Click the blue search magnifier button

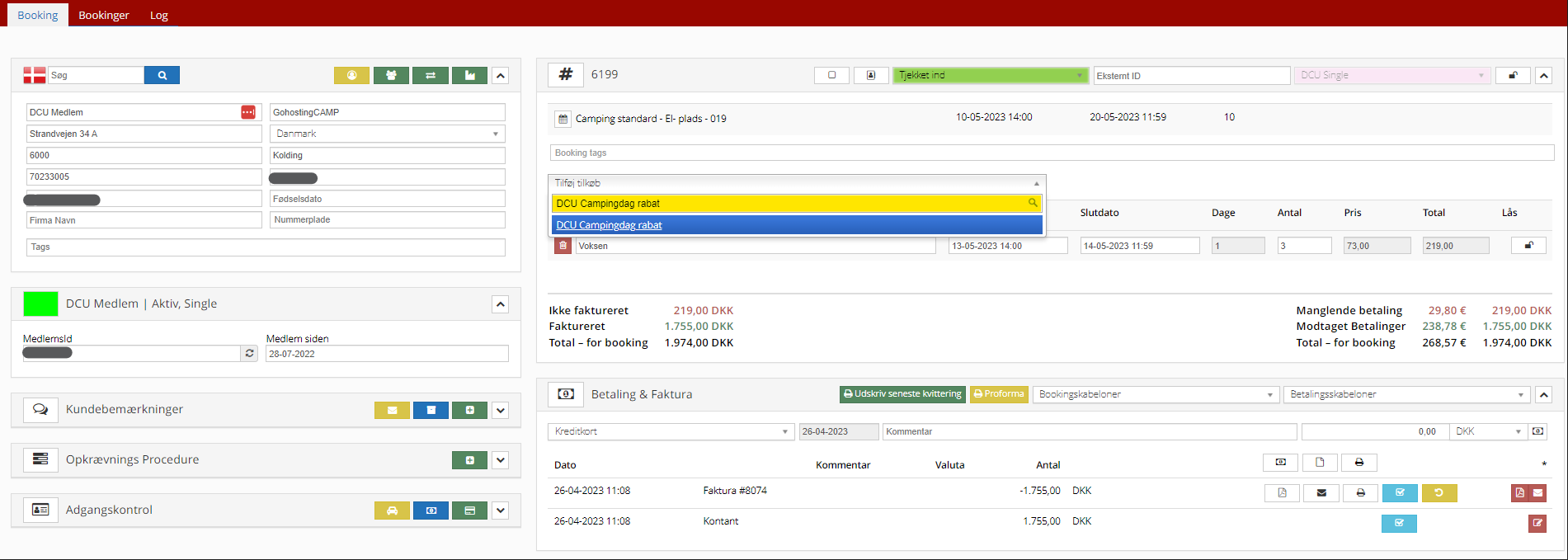click(162, 75)
